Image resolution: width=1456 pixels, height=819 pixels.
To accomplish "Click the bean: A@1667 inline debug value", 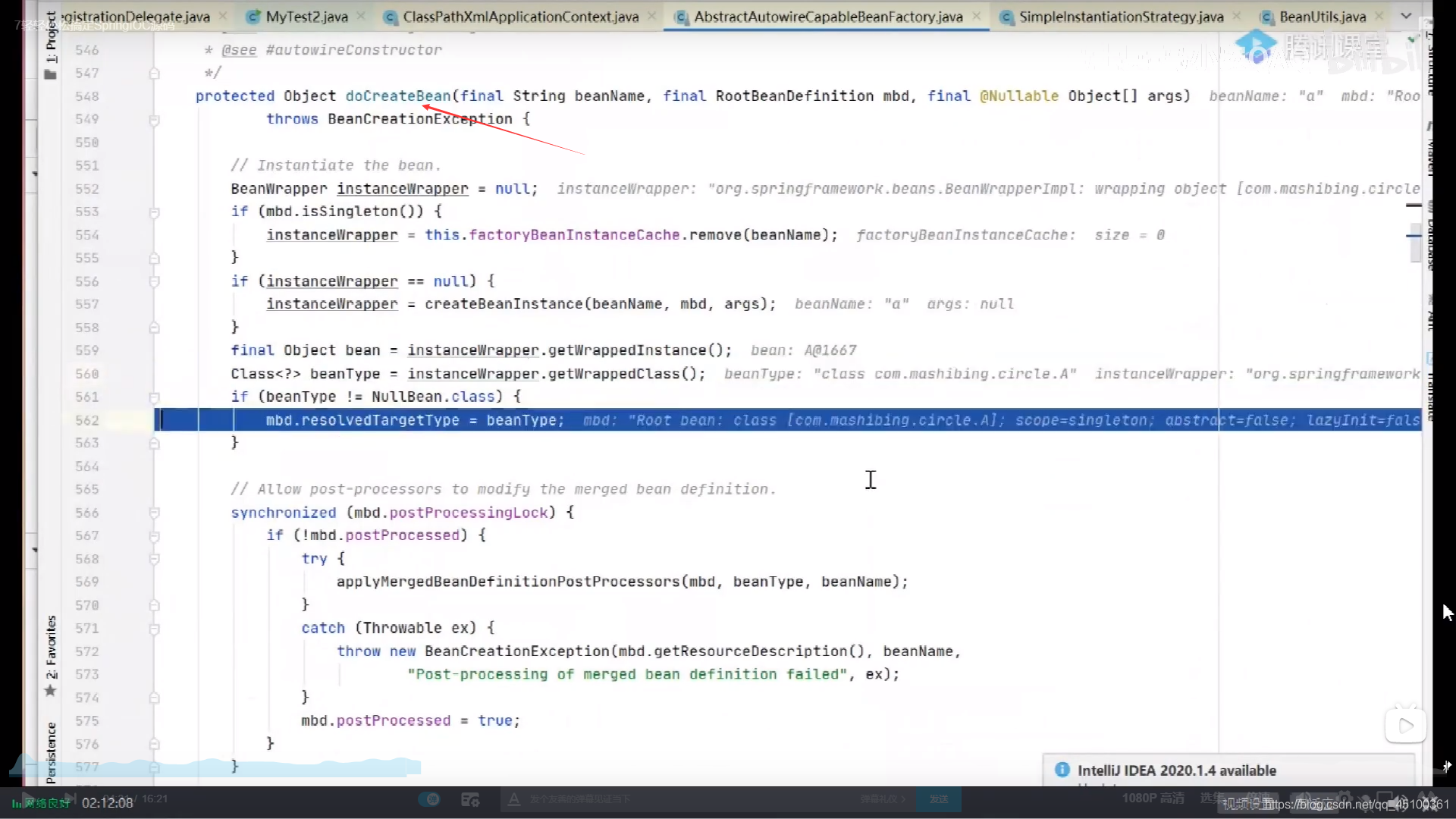I will point(804,350).
